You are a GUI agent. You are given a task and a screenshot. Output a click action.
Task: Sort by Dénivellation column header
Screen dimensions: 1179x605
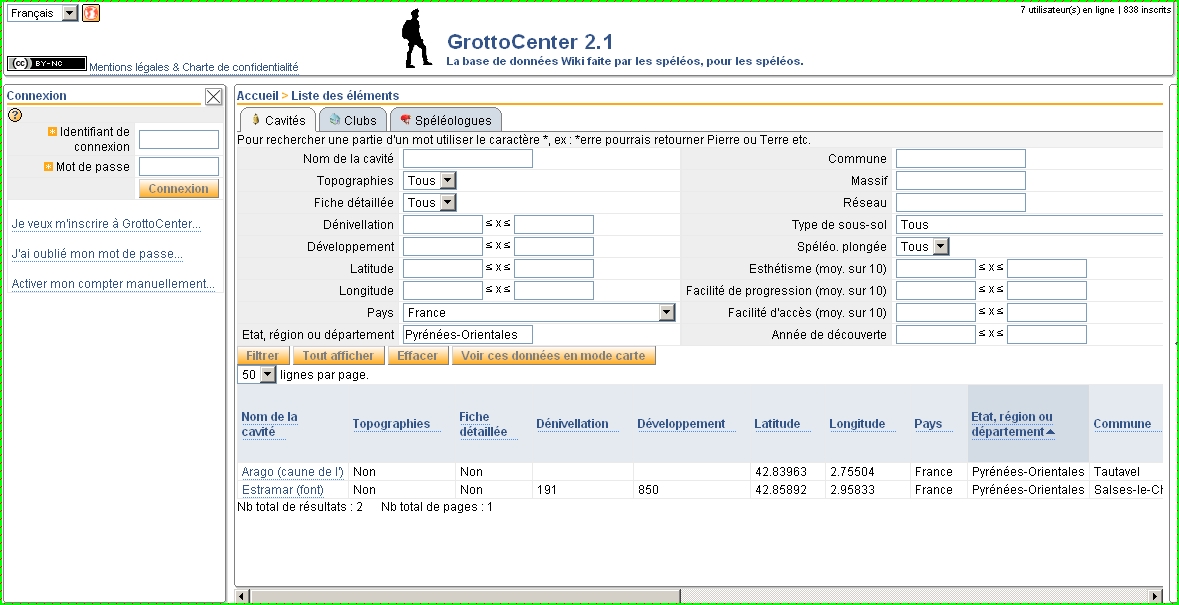[x=572, y=424]
